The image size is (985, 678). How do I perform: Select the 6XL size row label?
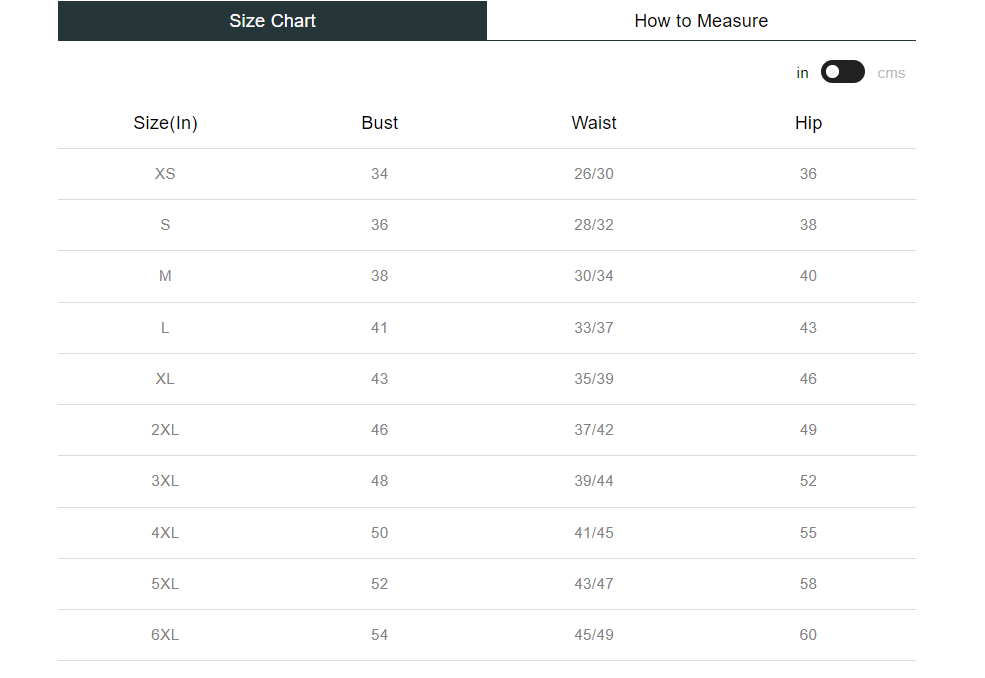[165, 635]
